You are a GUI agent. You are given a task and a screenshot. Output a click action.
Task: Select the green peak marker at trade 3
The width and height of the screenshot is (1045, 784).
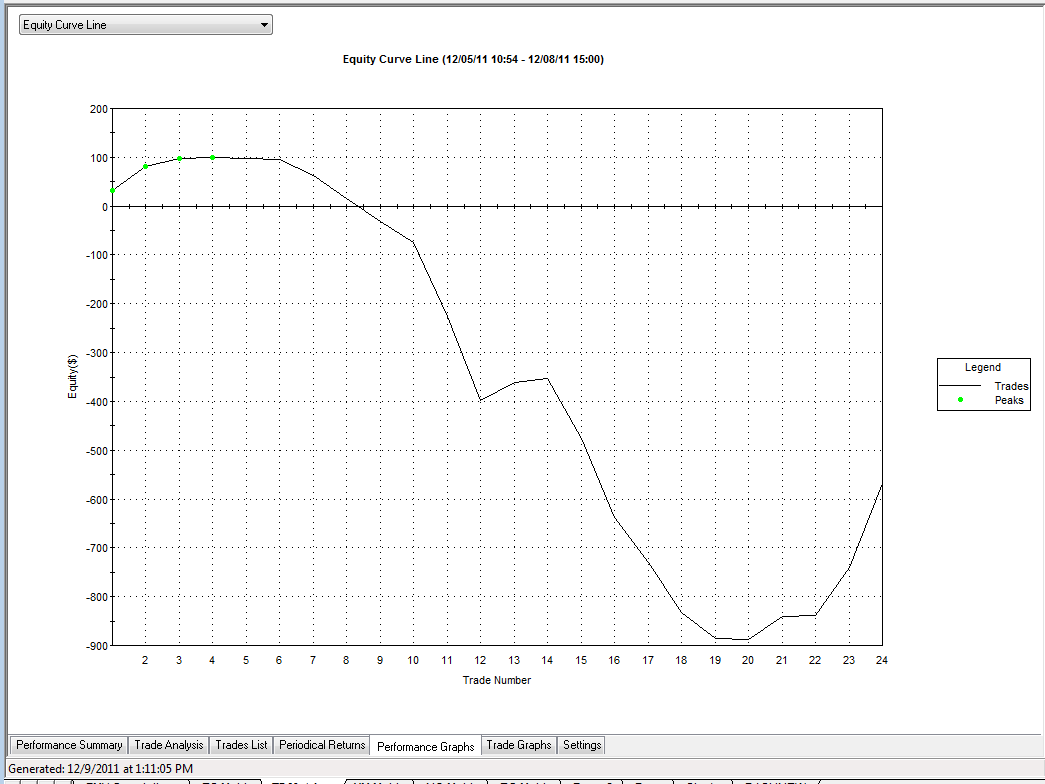pyautogui.click(x=179, y=159)
